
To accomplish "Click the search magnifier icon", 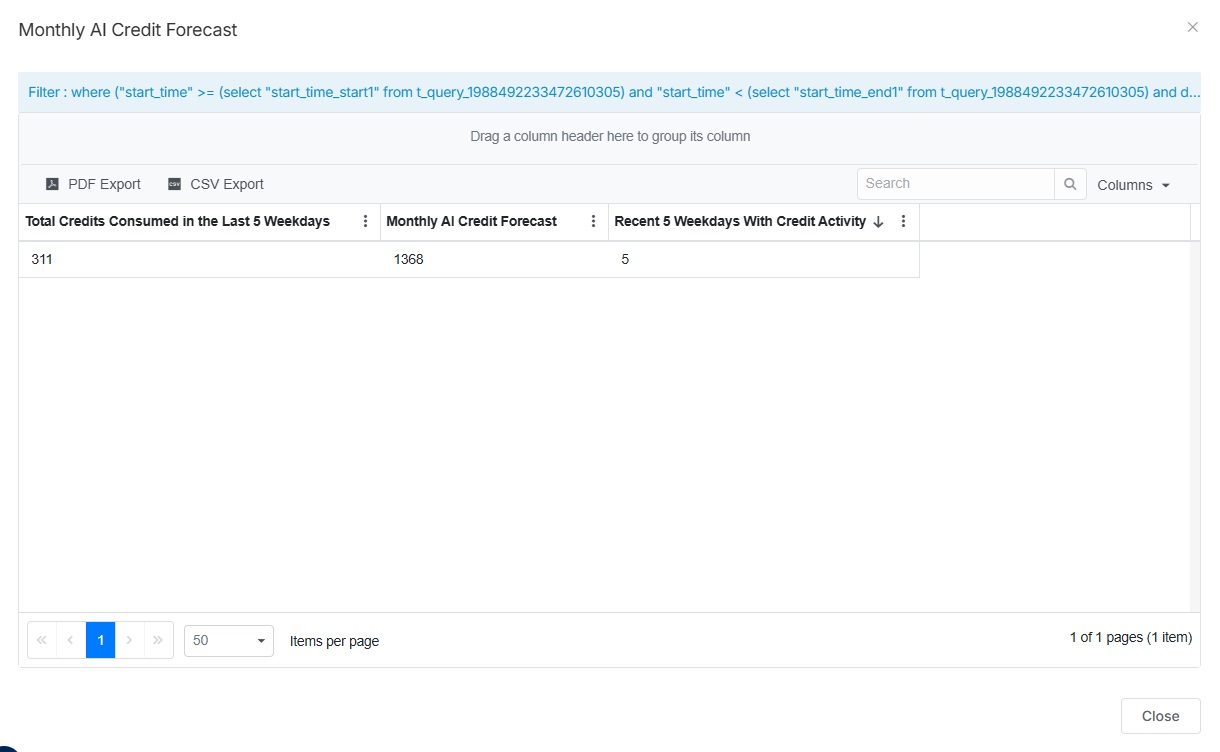I will pyautogui.click(x=1070, y=184).
